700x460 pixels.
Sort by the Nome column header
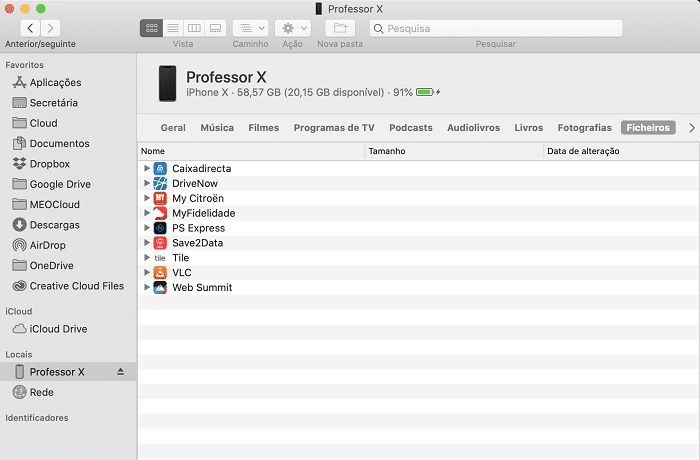pyautogui.click(x=251, y=151)
